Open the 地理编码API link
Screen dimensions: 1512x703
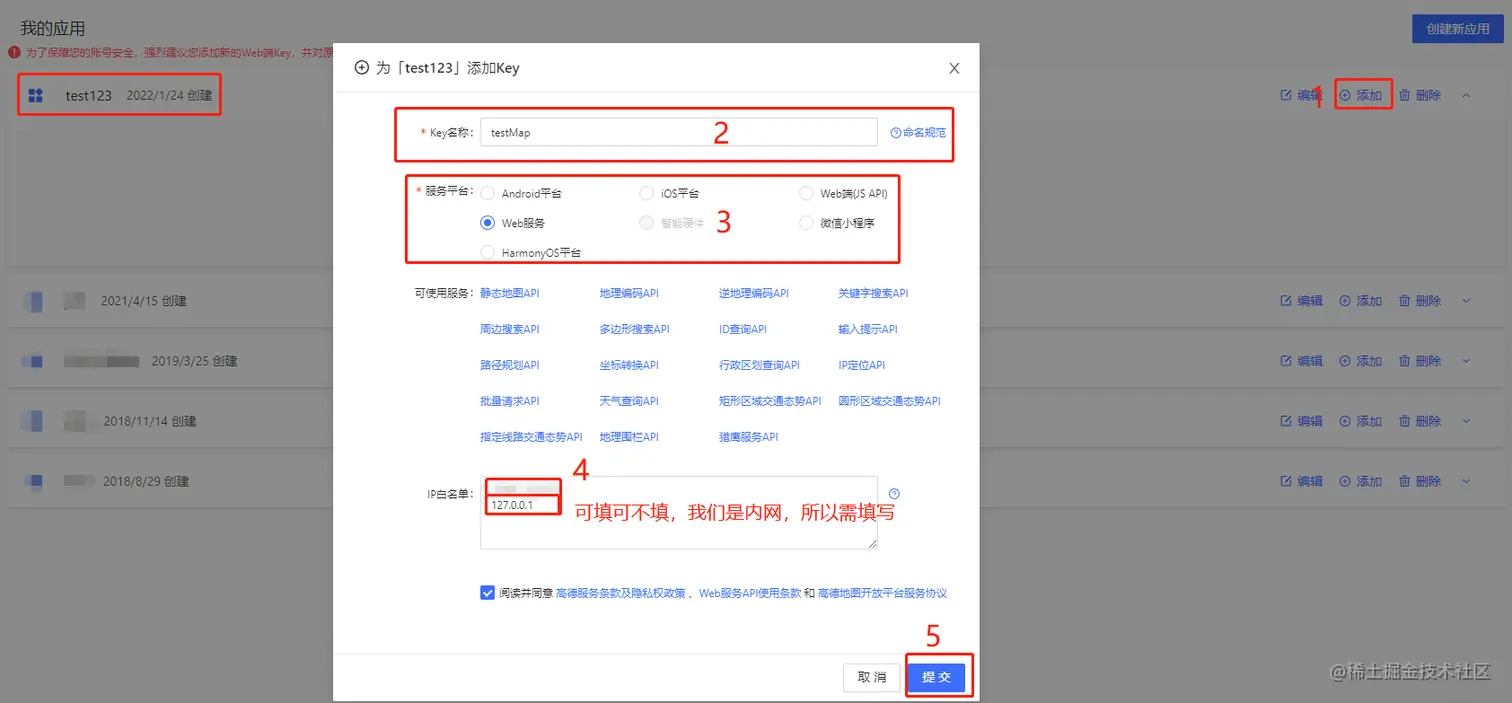(x=629, y=293)
